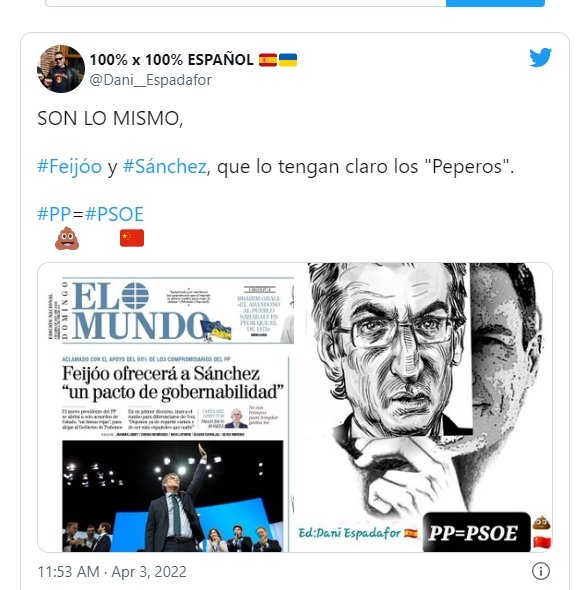Screen dimensions: 576x590
Task: Click the Ukraine flag emoji beside the name
Action: click(288, 60)
